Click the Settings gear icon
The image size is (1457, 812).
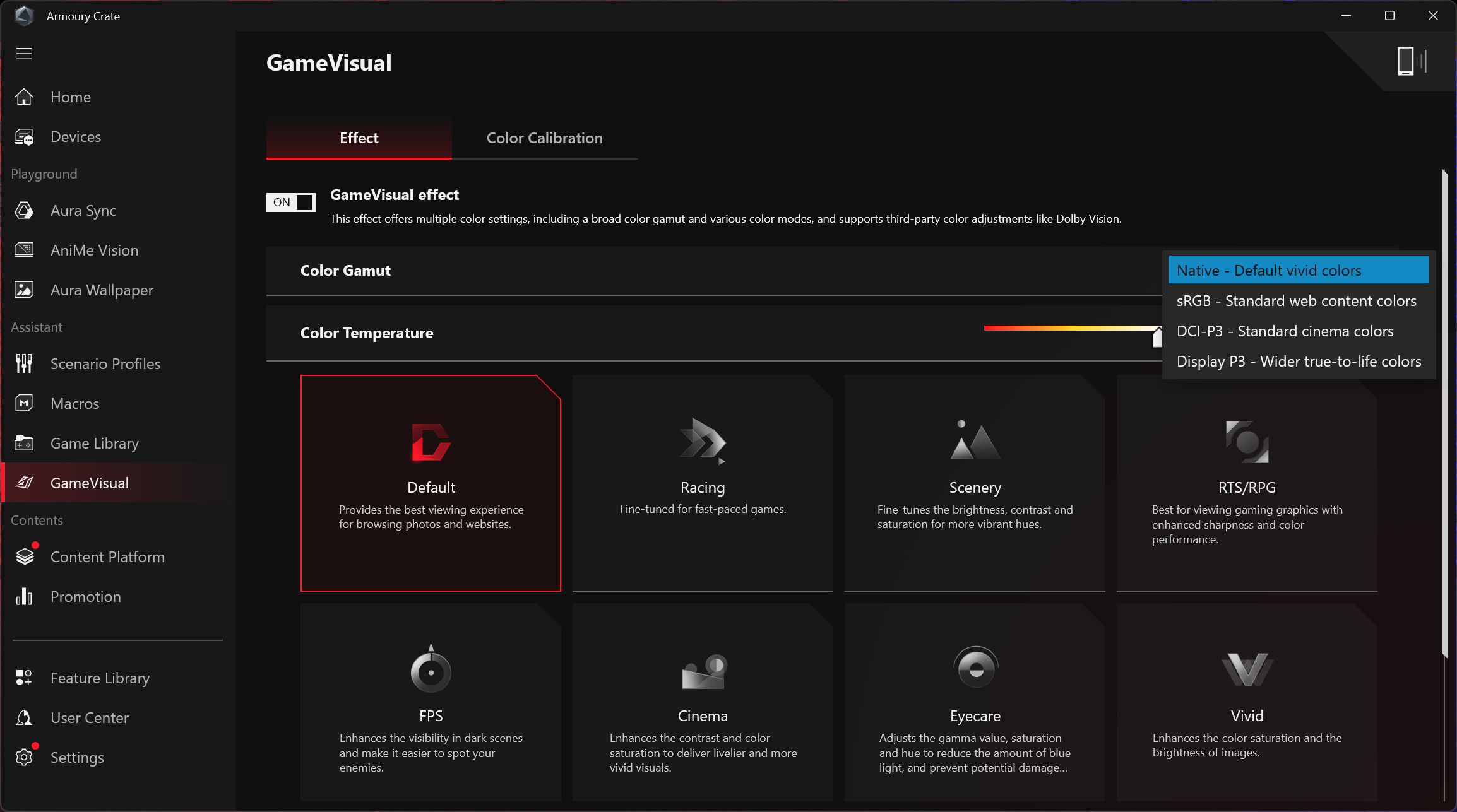(x=24, y=758)
